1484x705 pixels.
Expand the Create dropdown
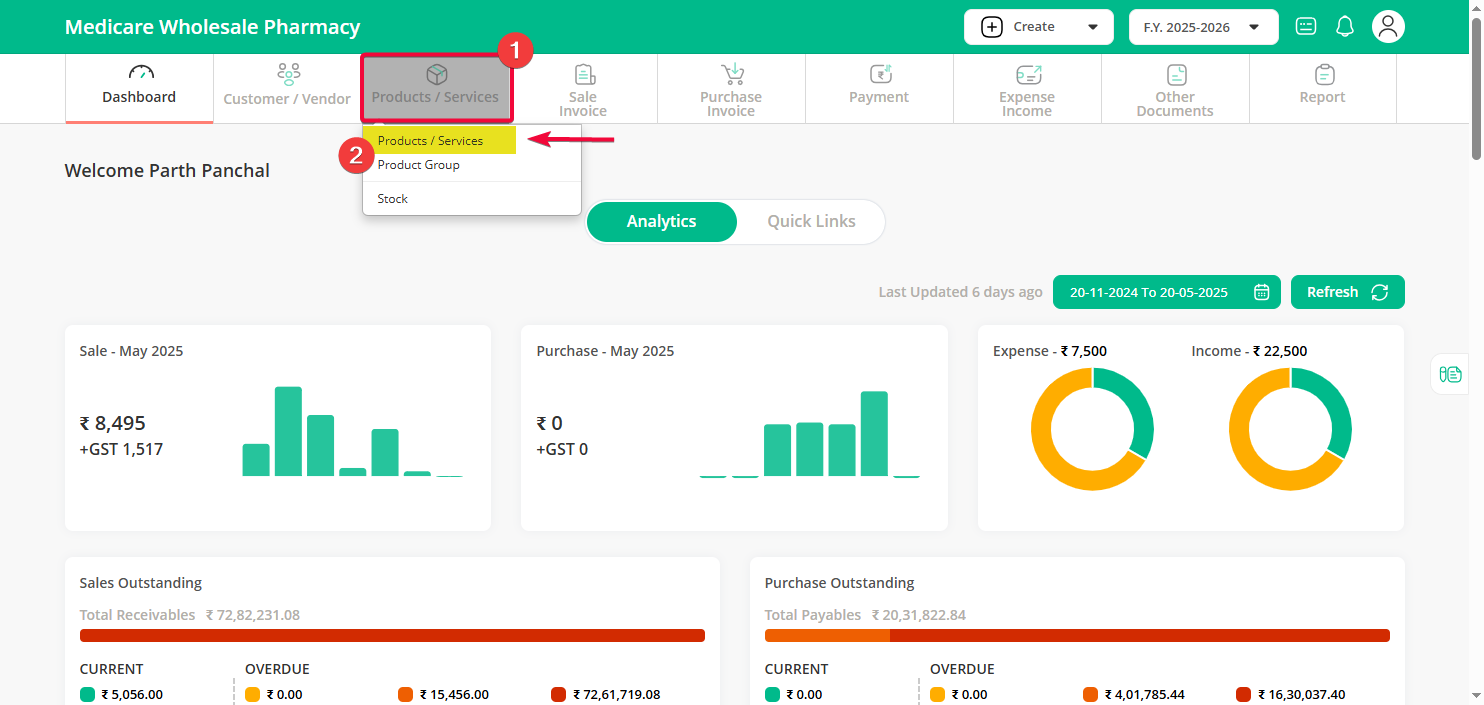coord(1039,27)
